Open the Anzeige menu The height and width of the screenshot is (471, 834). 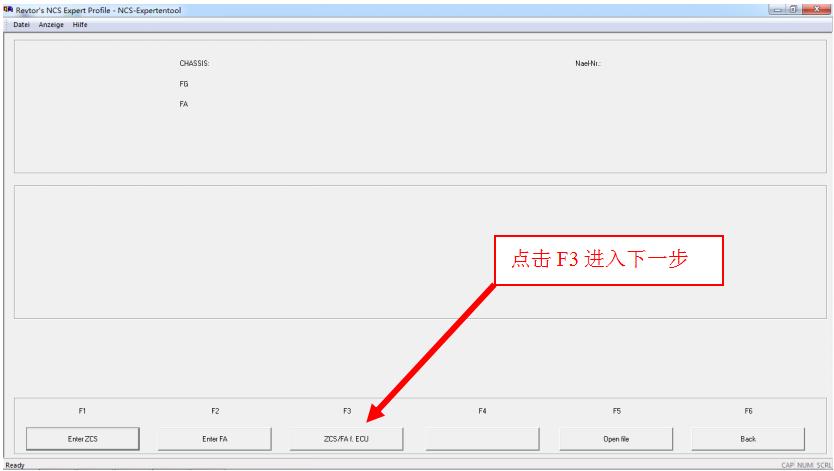point(52,25)
